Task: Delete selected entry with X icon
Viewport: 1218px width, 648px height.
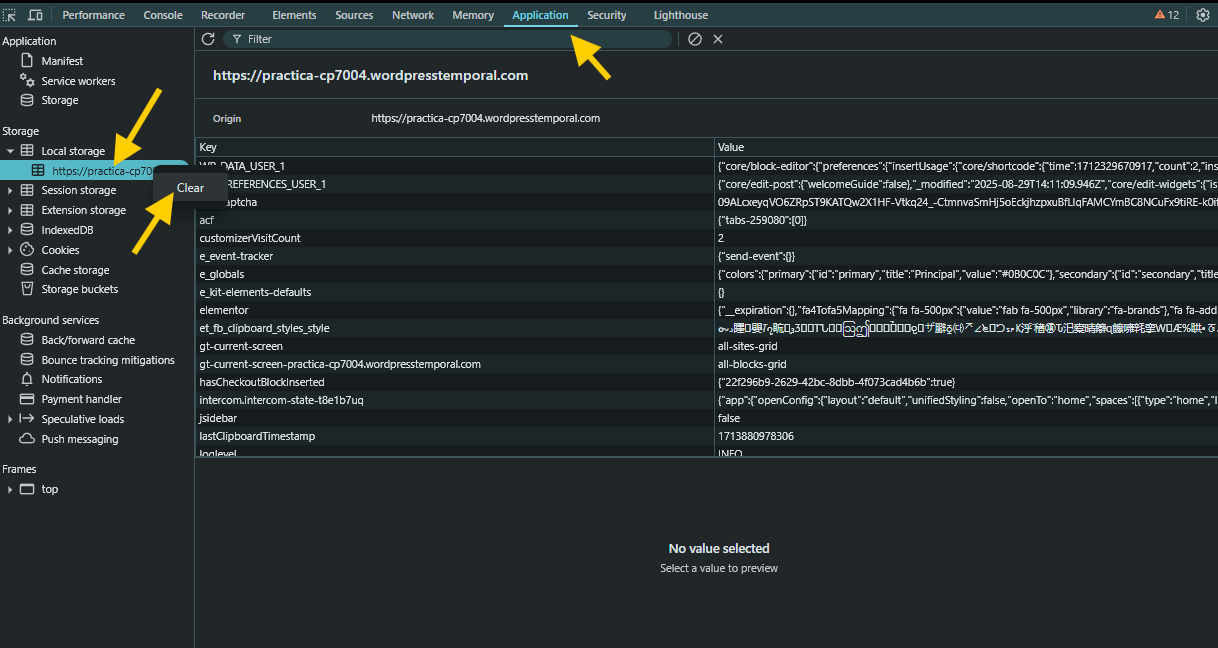Action: pos(718,39)
